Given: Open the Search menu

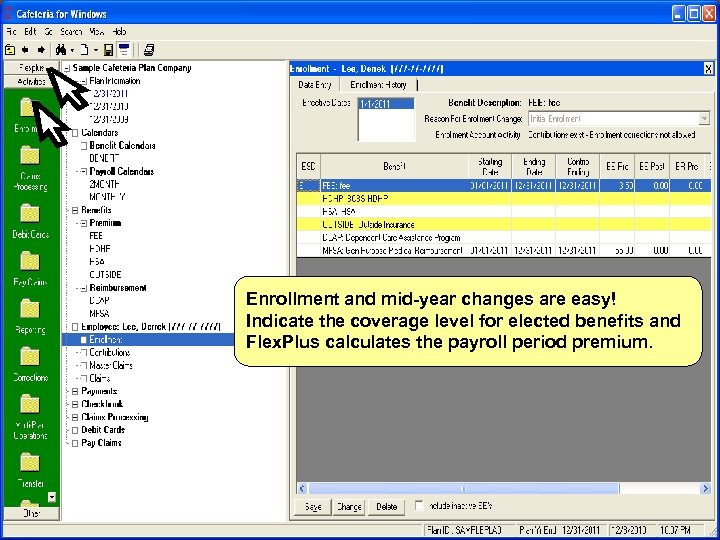Looking at the screenshot, I should [x=71, y=32].
